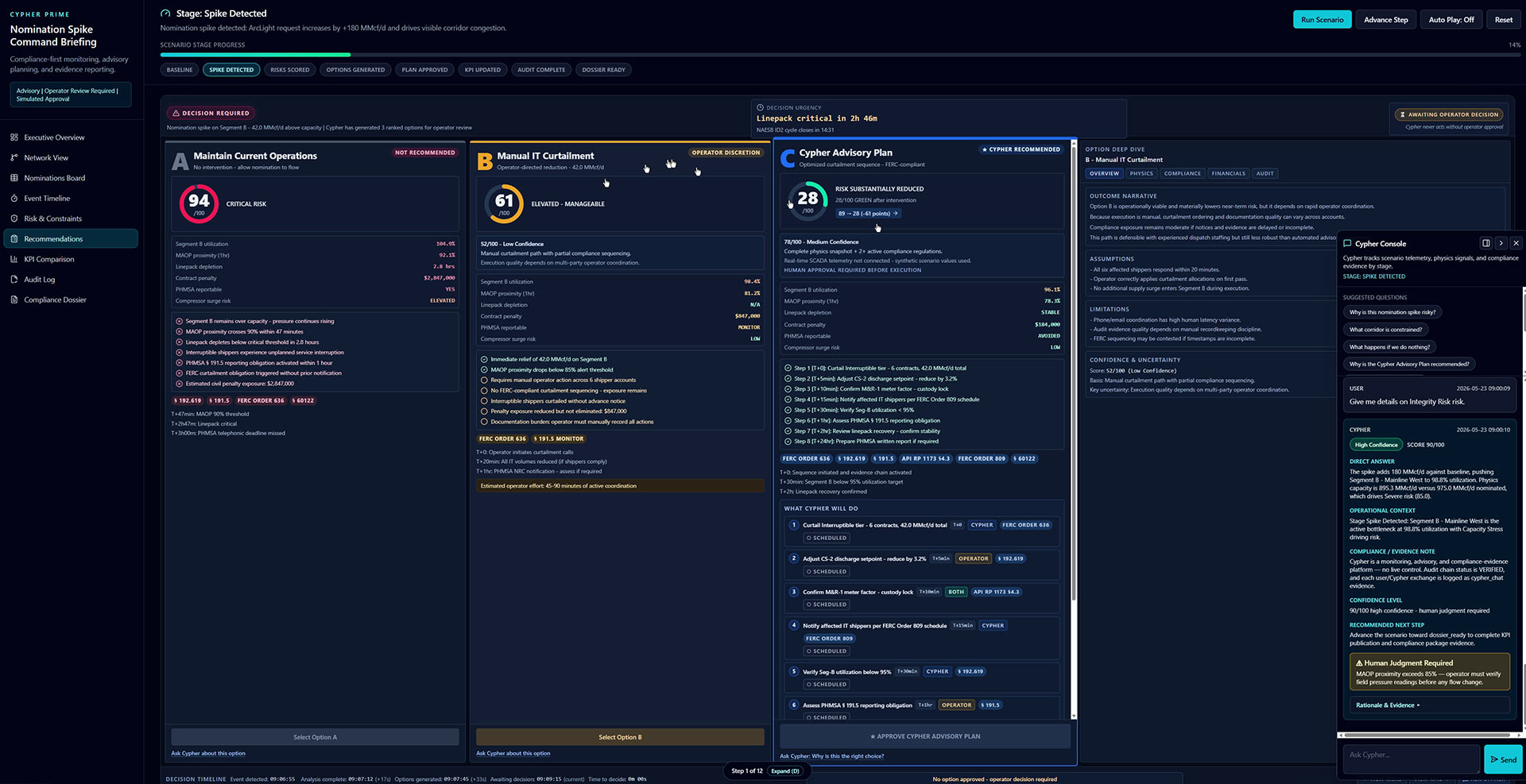Image resolution: width=1526 pixels, height=784 pixels.
Task: Close the Cypher Console panel
Action: coord(1516,243)
